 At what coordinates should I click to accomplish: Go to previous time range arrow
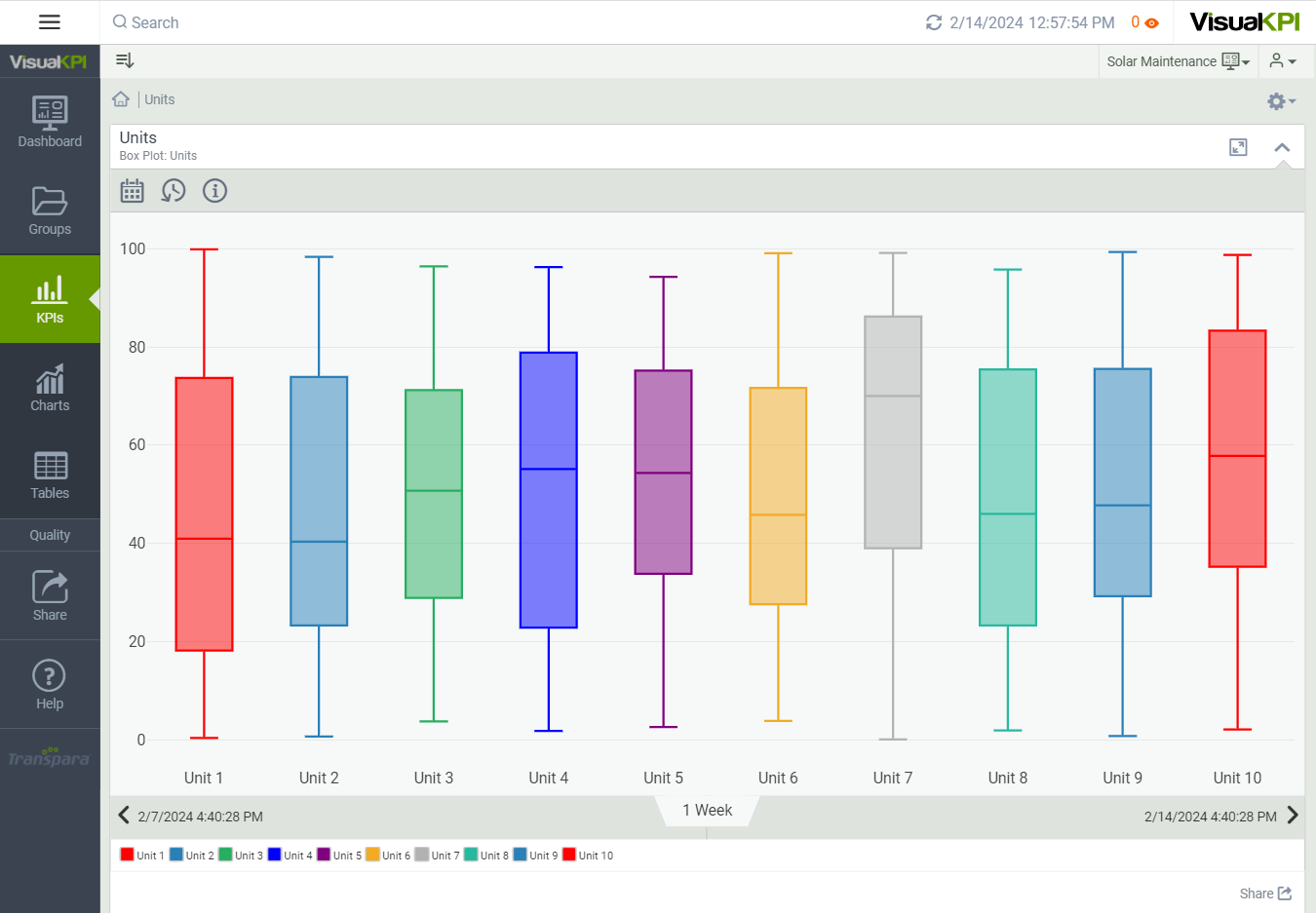click(x=124, y=816)
